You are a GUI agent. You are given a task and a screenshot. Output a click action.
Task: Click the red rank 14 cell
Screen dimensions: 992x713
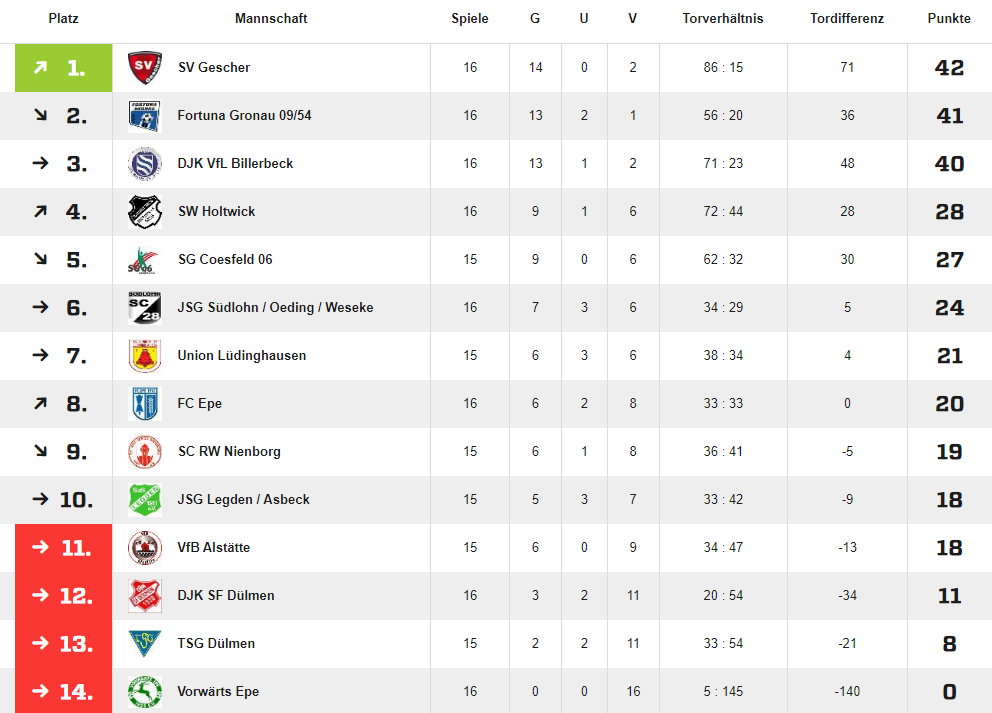(x=63, y=691)
